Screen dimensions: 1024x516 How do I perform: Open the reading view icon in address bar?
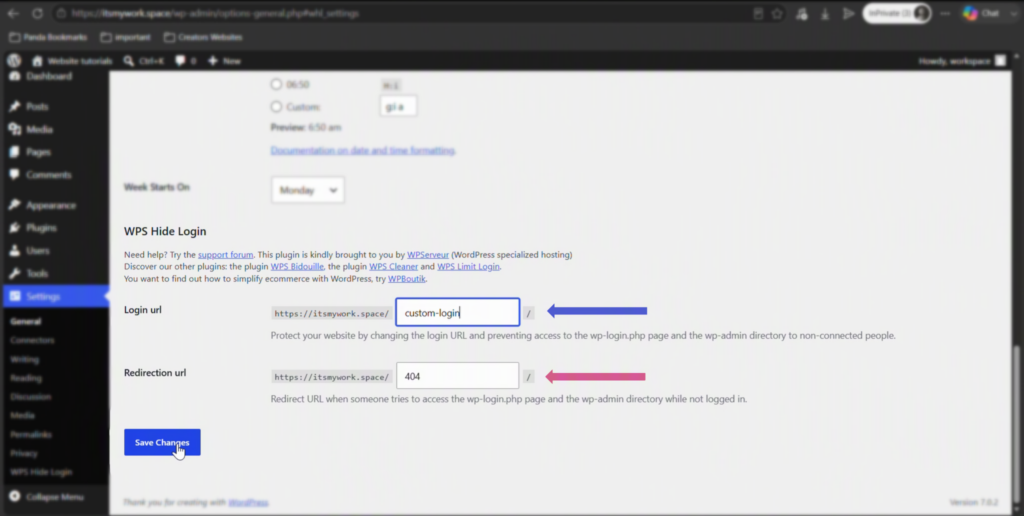758,13
